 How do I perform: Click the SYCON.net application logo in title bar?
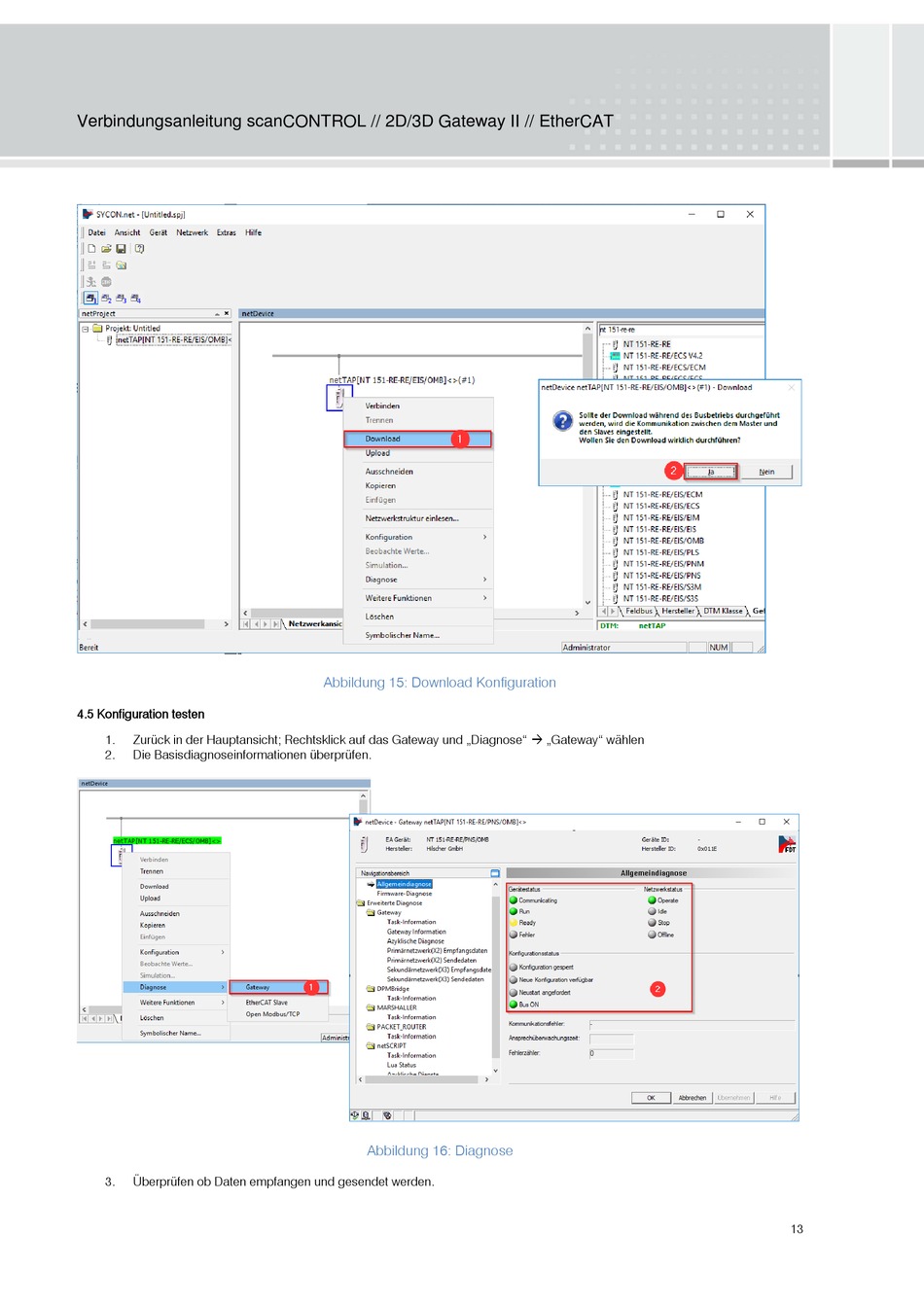coord(88,214)
